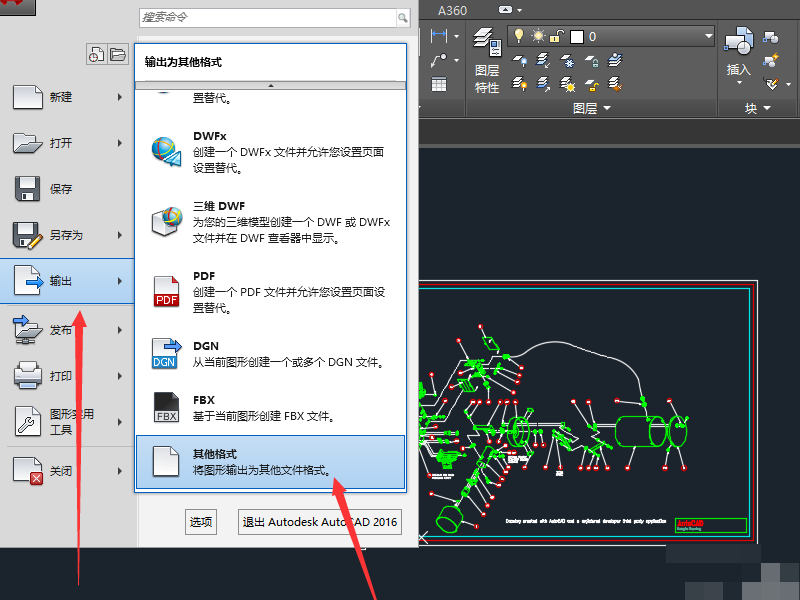This screenshot has width=800, height=600.
Task: Click the Lock layer padlock icon
Action: (x=591, y=61)
